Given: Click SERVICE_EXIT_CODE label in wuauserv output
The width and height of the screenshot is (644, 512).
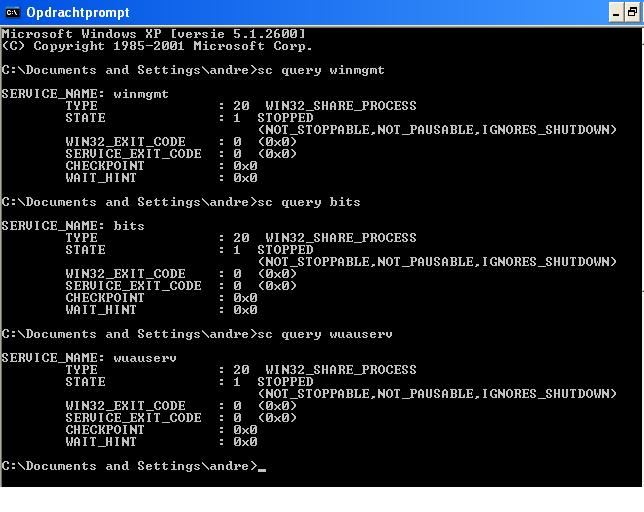Looking at the screenshot, I should click(133, 418).
